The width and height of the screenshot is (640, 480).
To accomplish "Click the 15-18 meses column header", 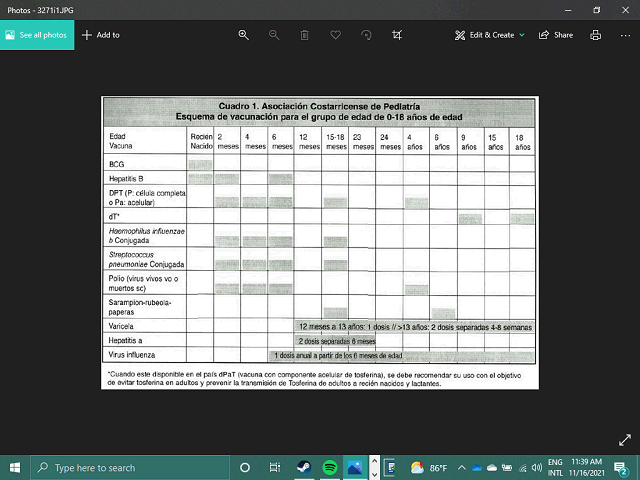I will [336, 142].
